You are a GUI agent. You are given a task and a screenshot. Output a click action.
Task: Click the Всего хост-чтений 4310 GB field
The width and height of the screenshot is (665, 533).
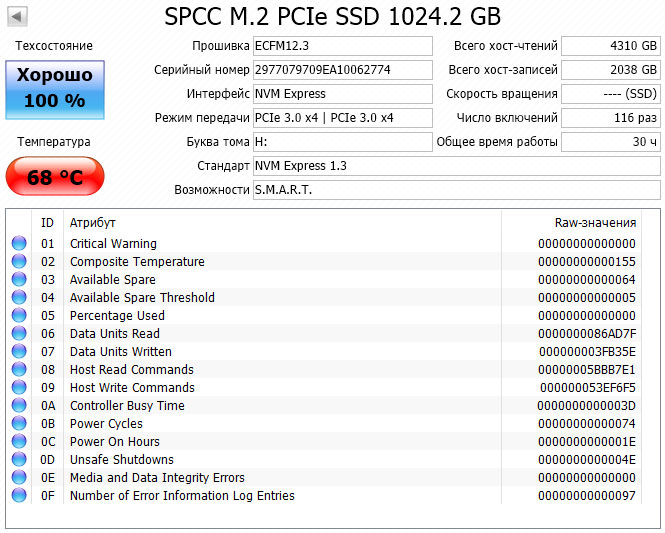[x=611, y=46]
